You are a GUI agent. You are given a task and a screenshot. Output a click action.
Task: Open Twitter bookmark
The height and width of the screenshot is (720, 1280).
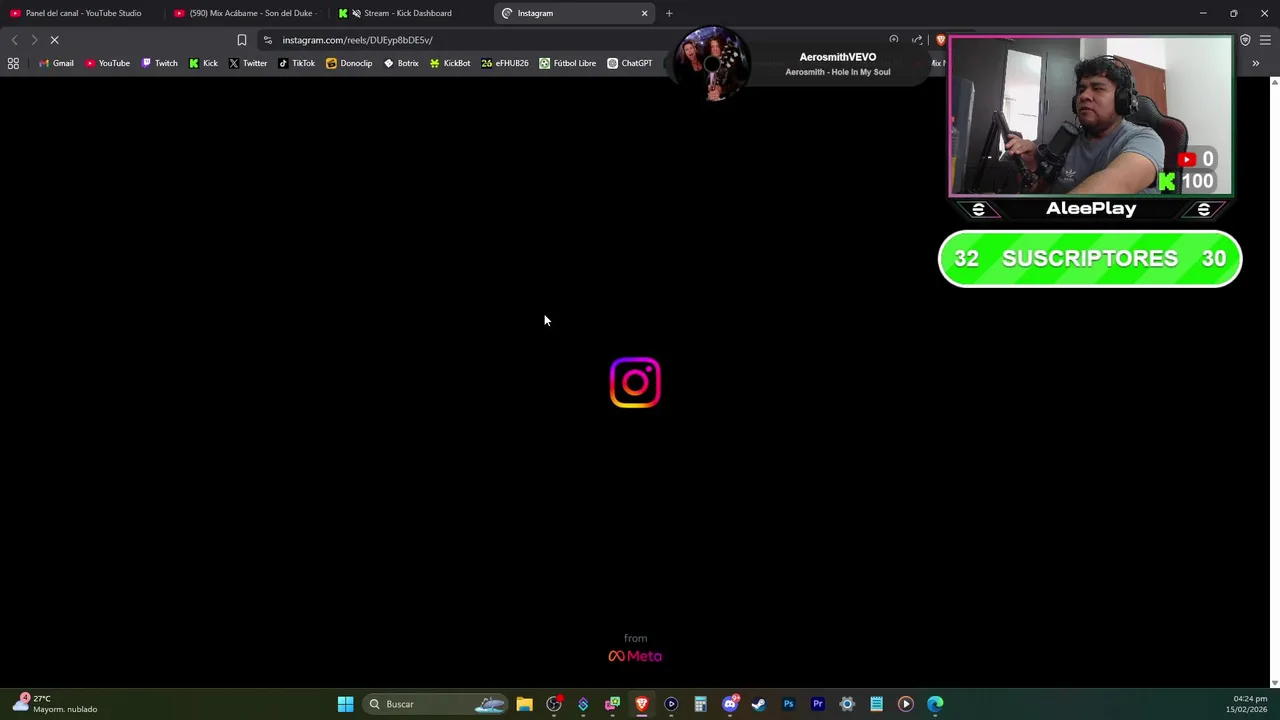(248, 63)
